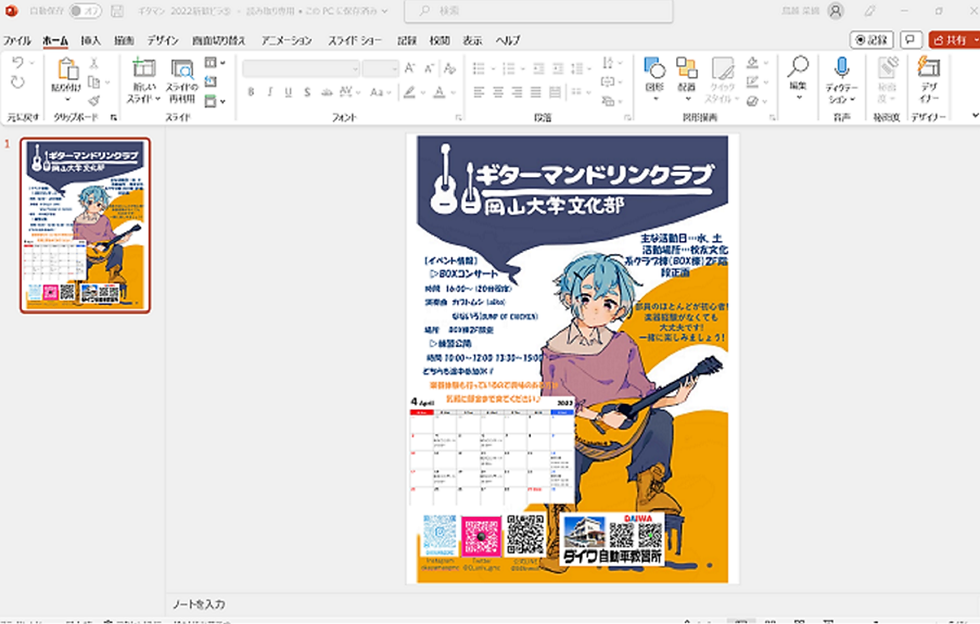The image size is (980, 624).
Task: Click the user account avatar
Action: [836, 11]
